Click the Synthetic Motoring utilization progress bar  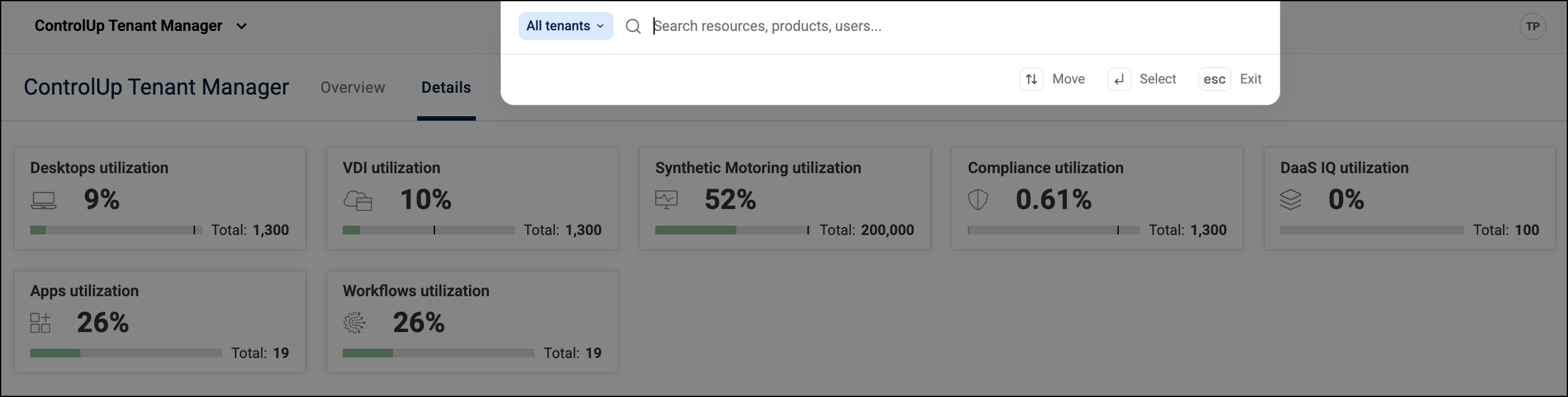733,230
